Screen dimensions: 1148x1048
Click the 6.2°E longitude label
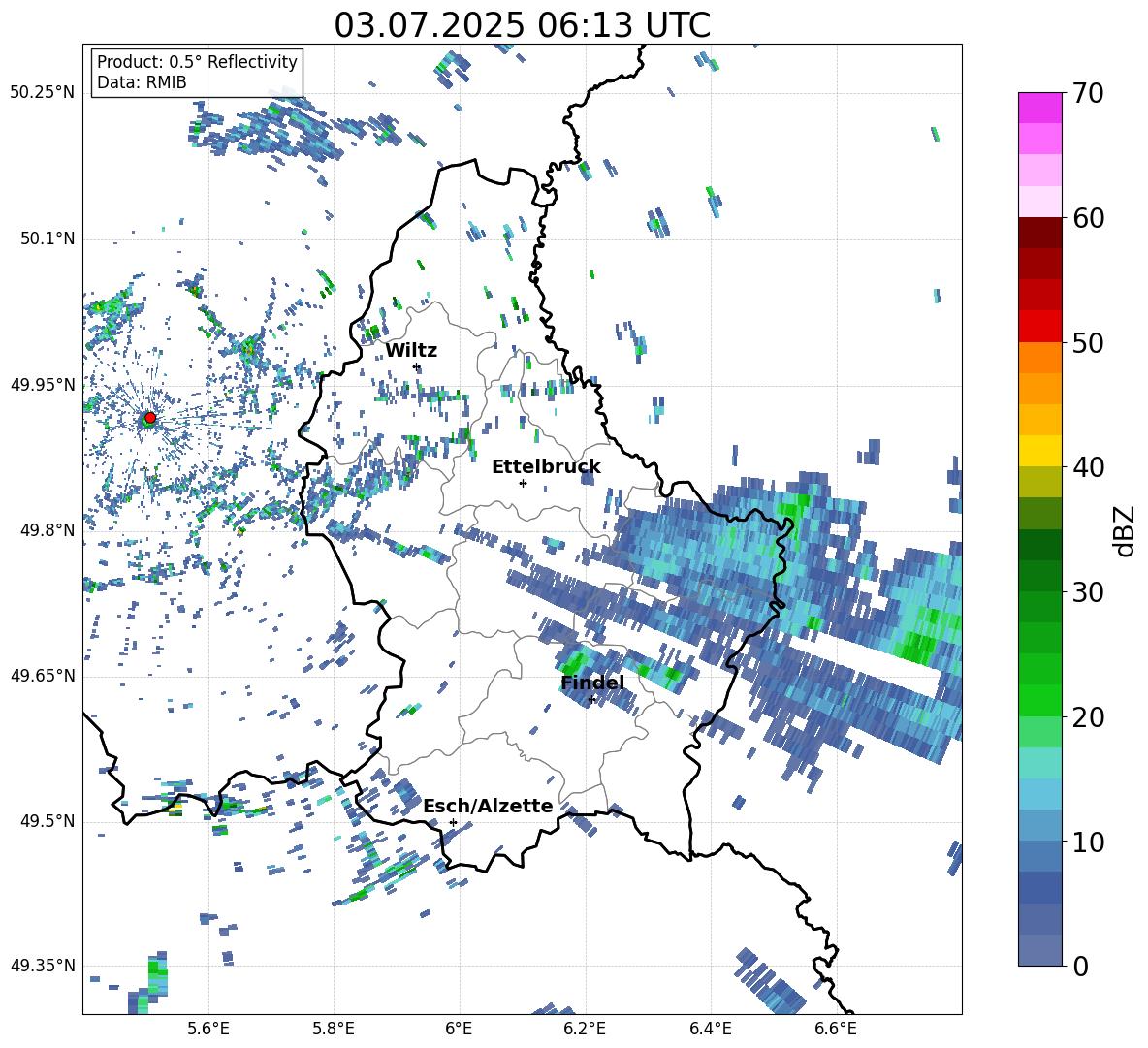[585, 1029]
